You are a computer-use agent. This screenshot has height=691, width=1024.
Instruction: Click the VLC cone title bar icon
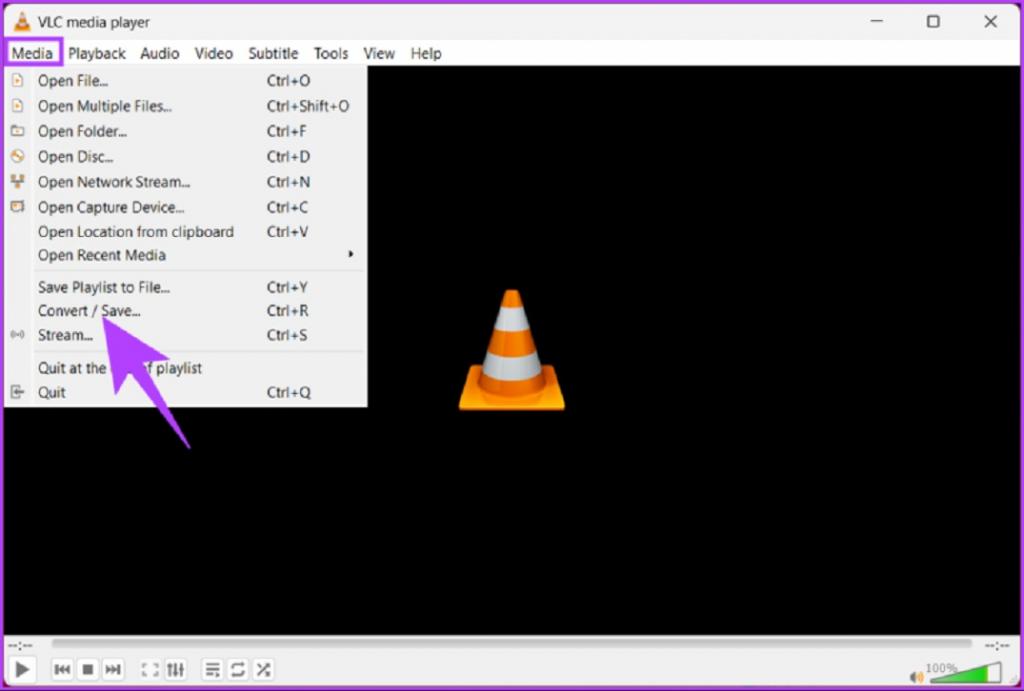point(22,22)
